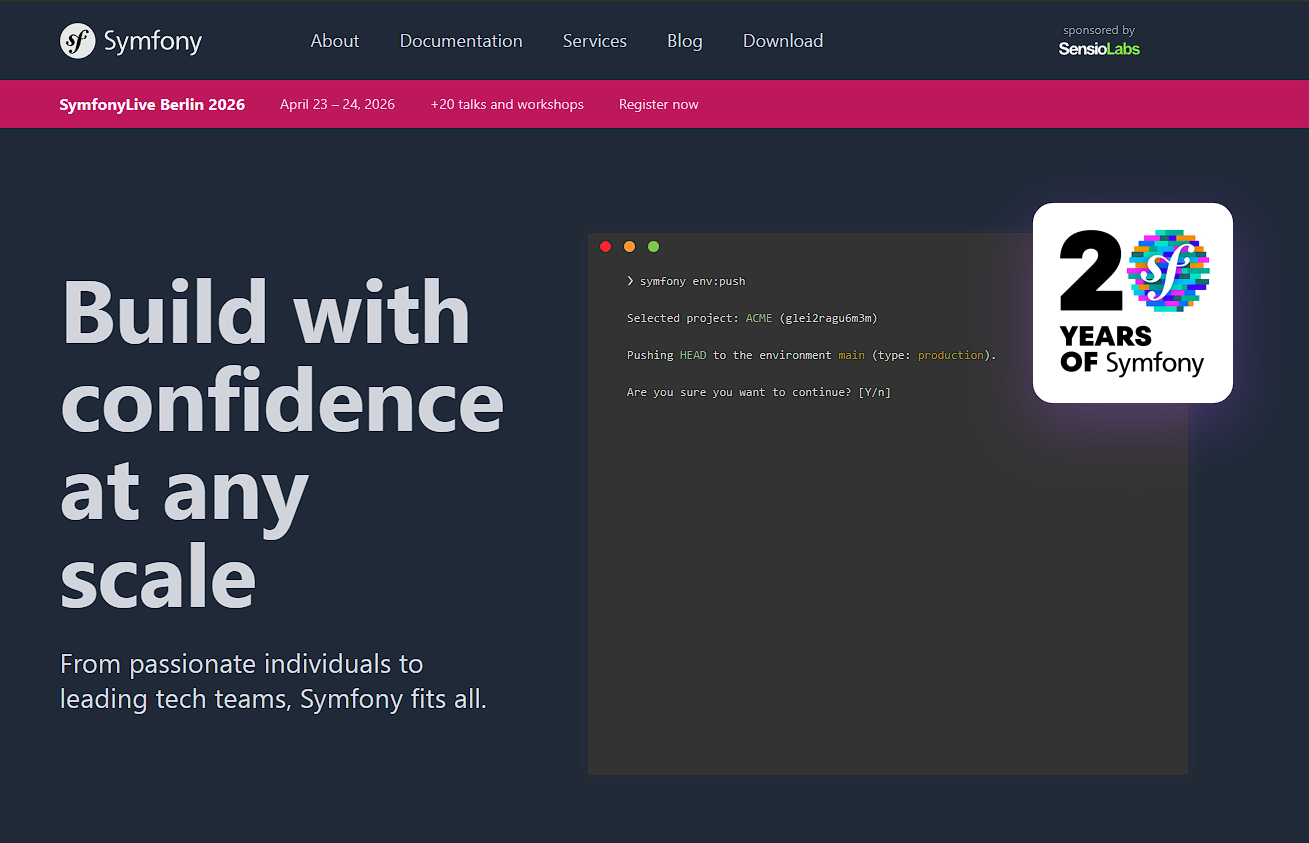The height and width of the screenshot is (843, 1309).
Task: Click the [Y/n] confirmation prompt in terminal
Action: tap(874, 391)
